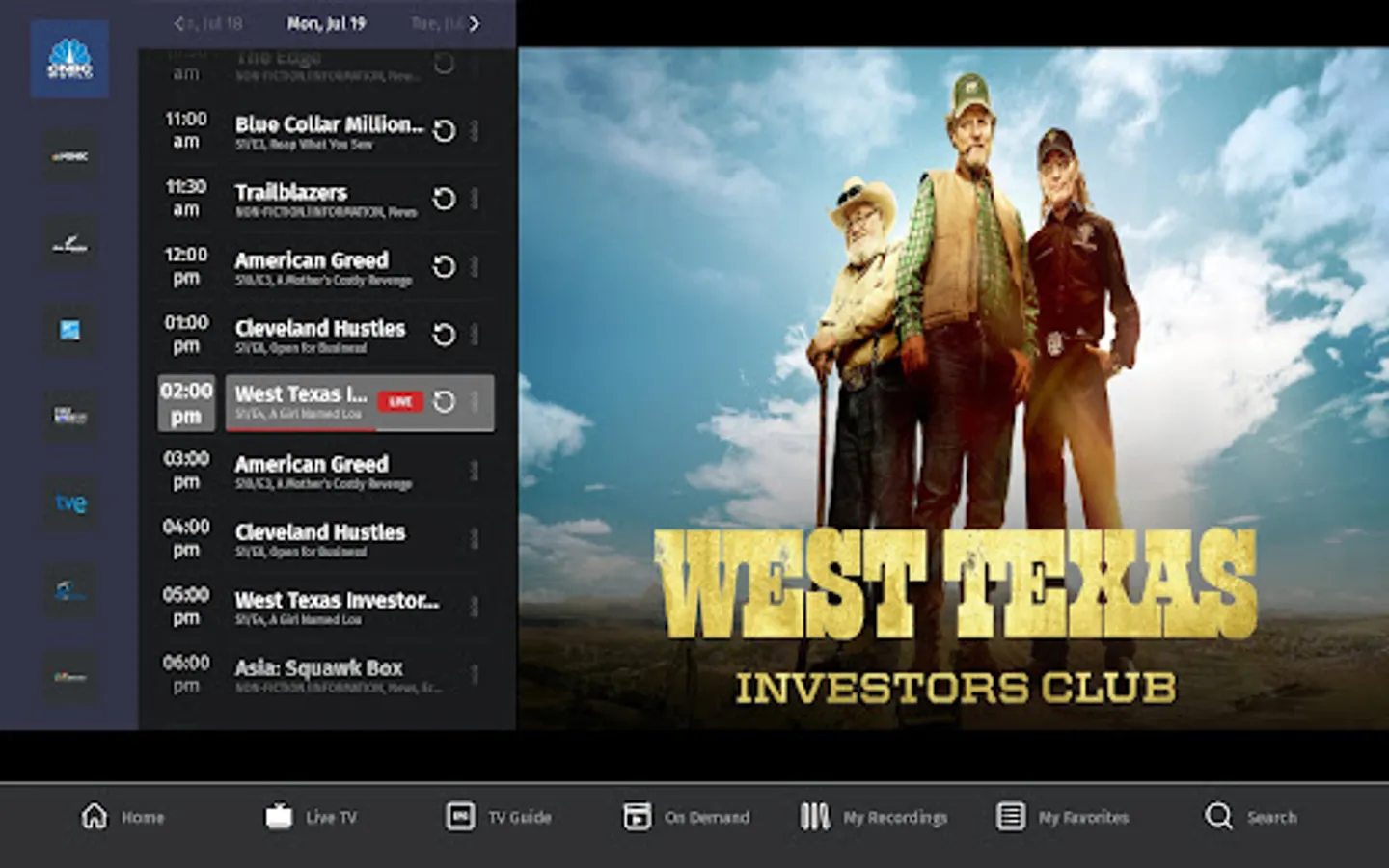
Task: Select the Trailblazers program title
Action: pos(291,192)
